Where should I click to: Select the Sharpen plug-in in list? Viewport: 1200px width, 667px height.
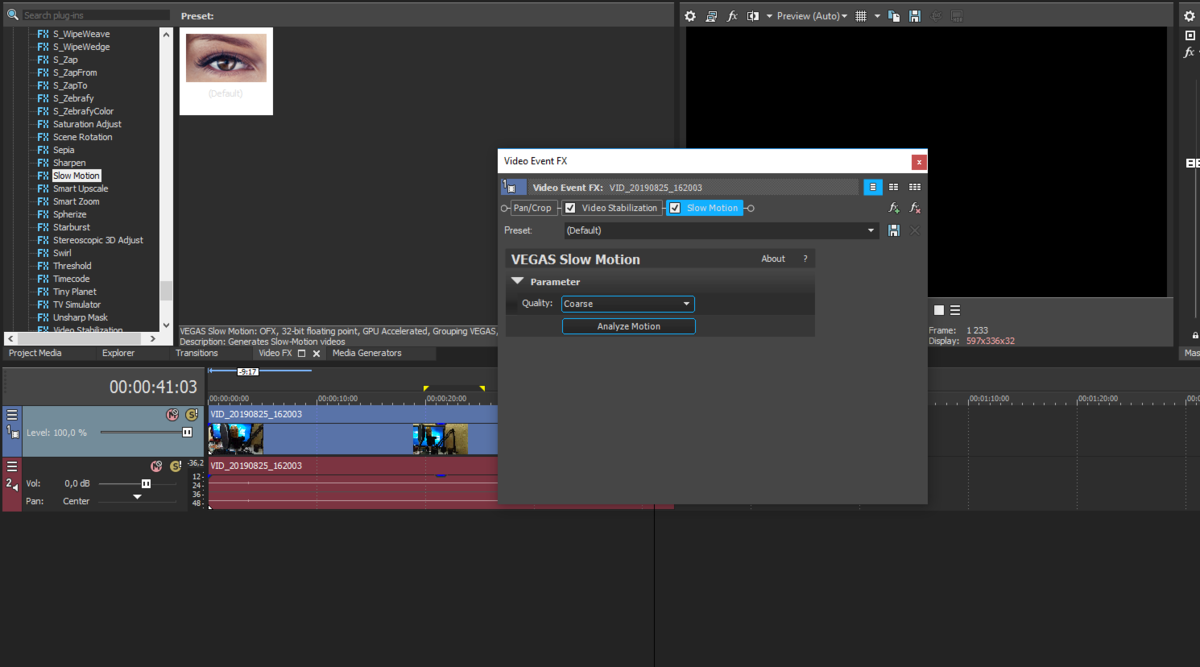[x=69, y=163]
